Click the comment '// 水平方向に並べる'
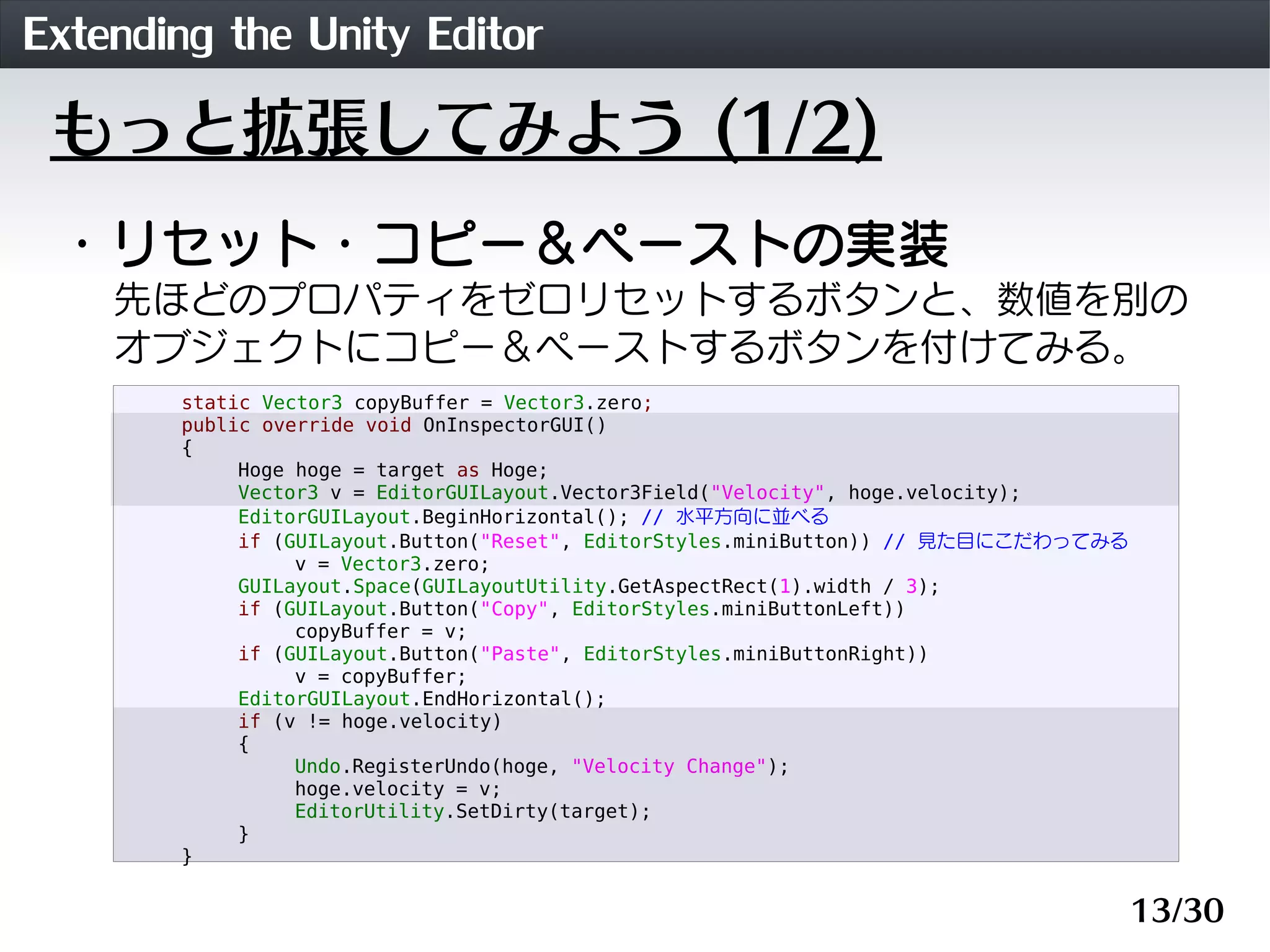The width and height of the screenshot is (1270, 952). (x=735, y=517)
